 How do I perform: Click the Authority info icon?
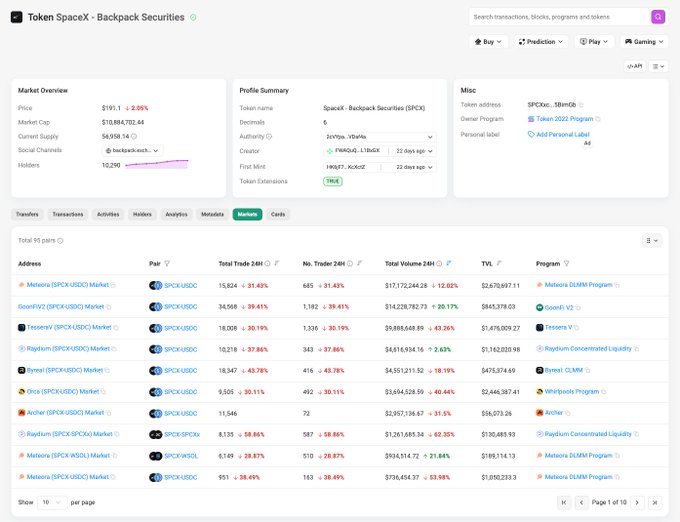click(269, 136)
